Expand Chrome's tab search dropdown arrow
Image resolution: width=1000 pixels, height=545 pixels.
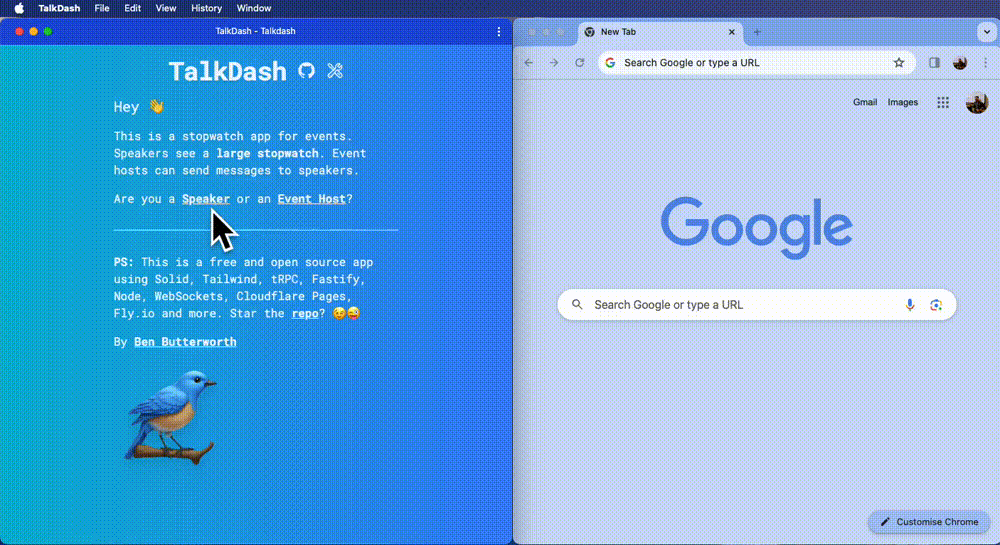[987, 32]
